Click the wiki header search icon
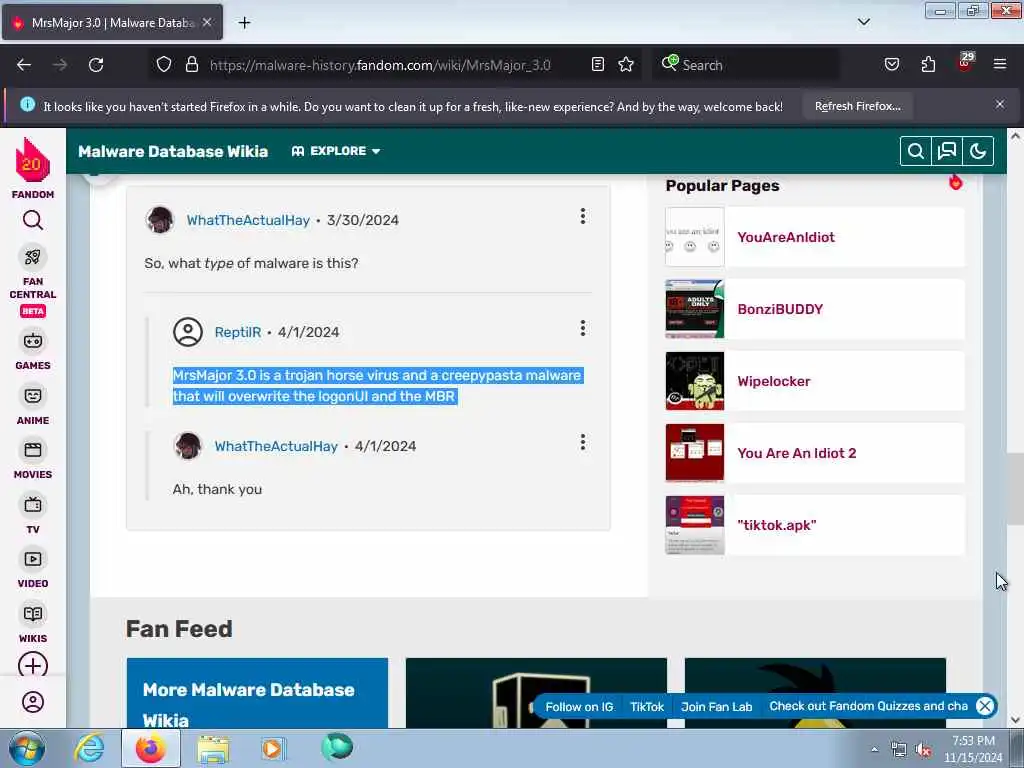This screenshot has height=768, width=1024. pyautogui.click(x=916, y=151)
